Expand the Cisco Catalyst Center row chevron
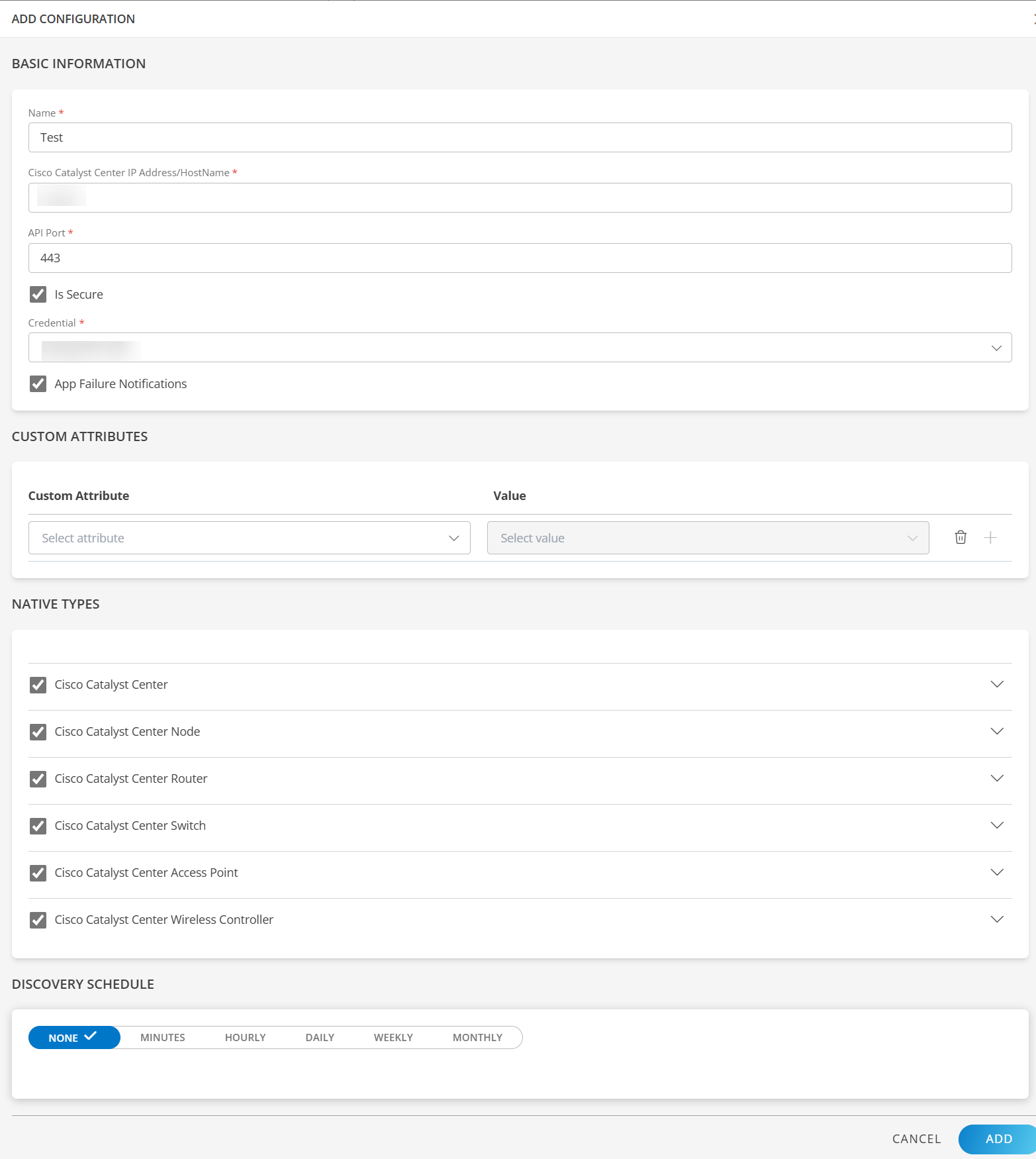The image size is (1036, 1159). click(996, 683)
